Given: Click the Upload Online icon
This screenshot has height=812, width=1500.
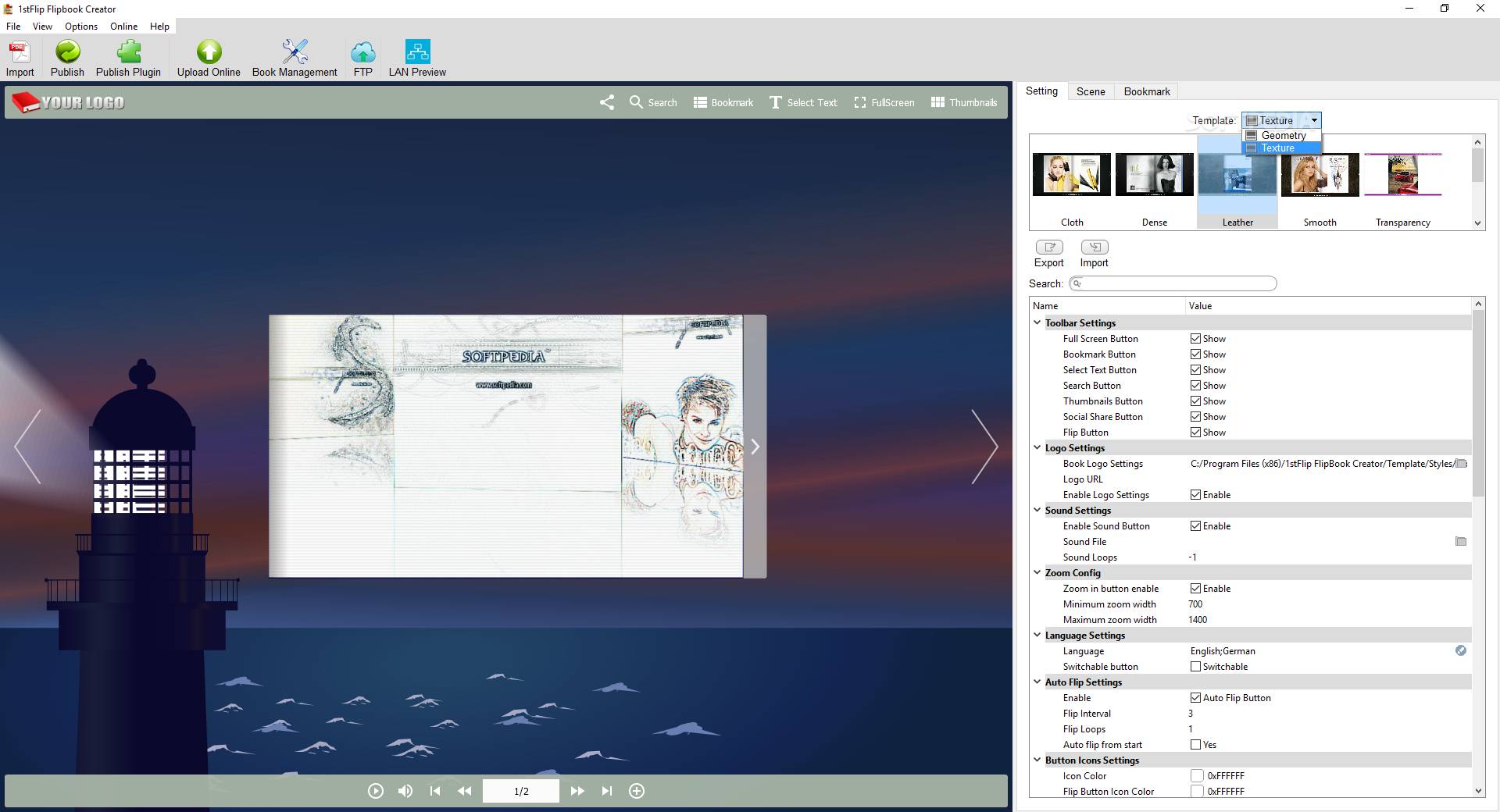Looking at the screenshot, I should [x=209, y=52].
